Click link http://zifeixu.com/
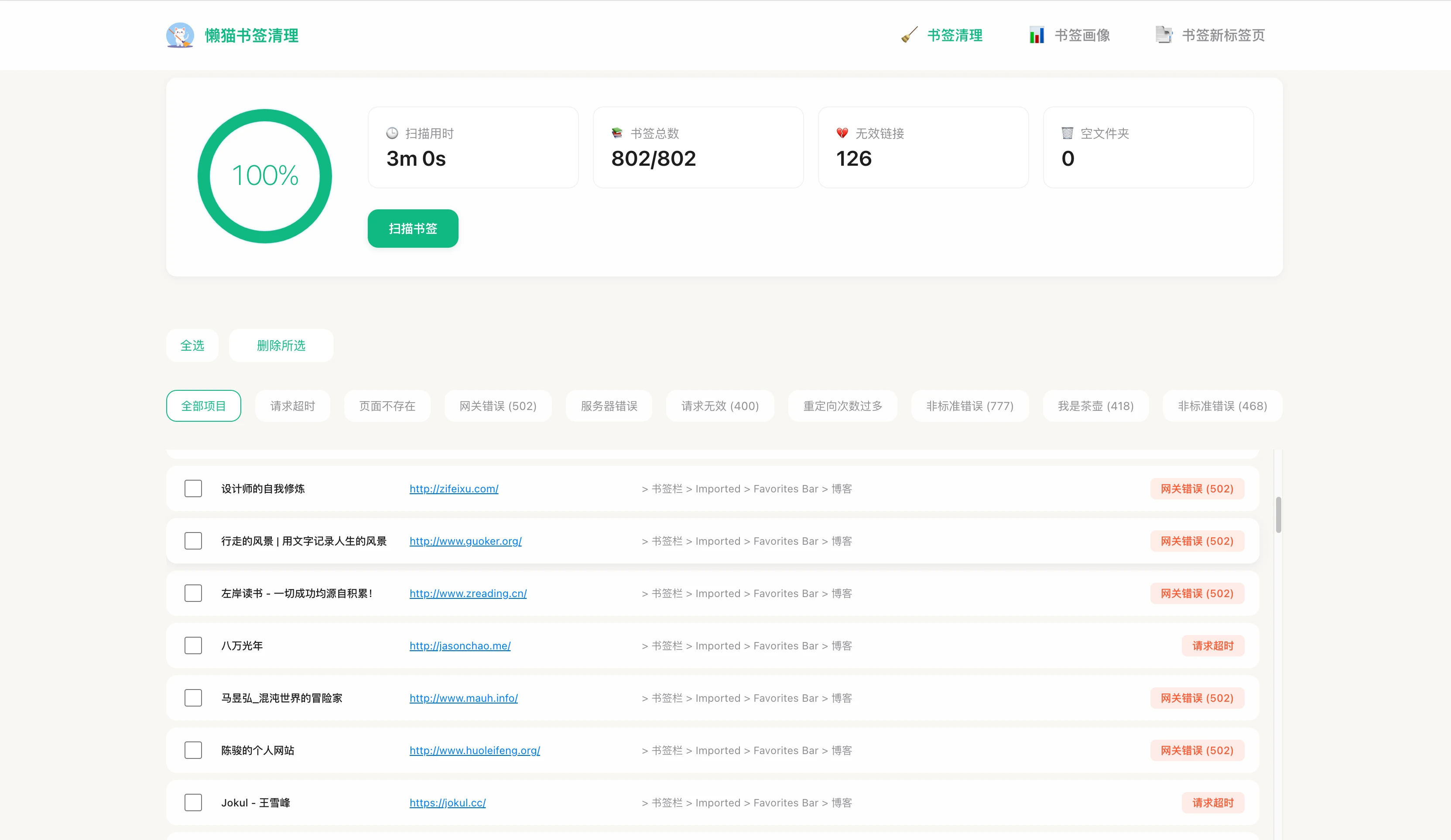 pos(454,488)
